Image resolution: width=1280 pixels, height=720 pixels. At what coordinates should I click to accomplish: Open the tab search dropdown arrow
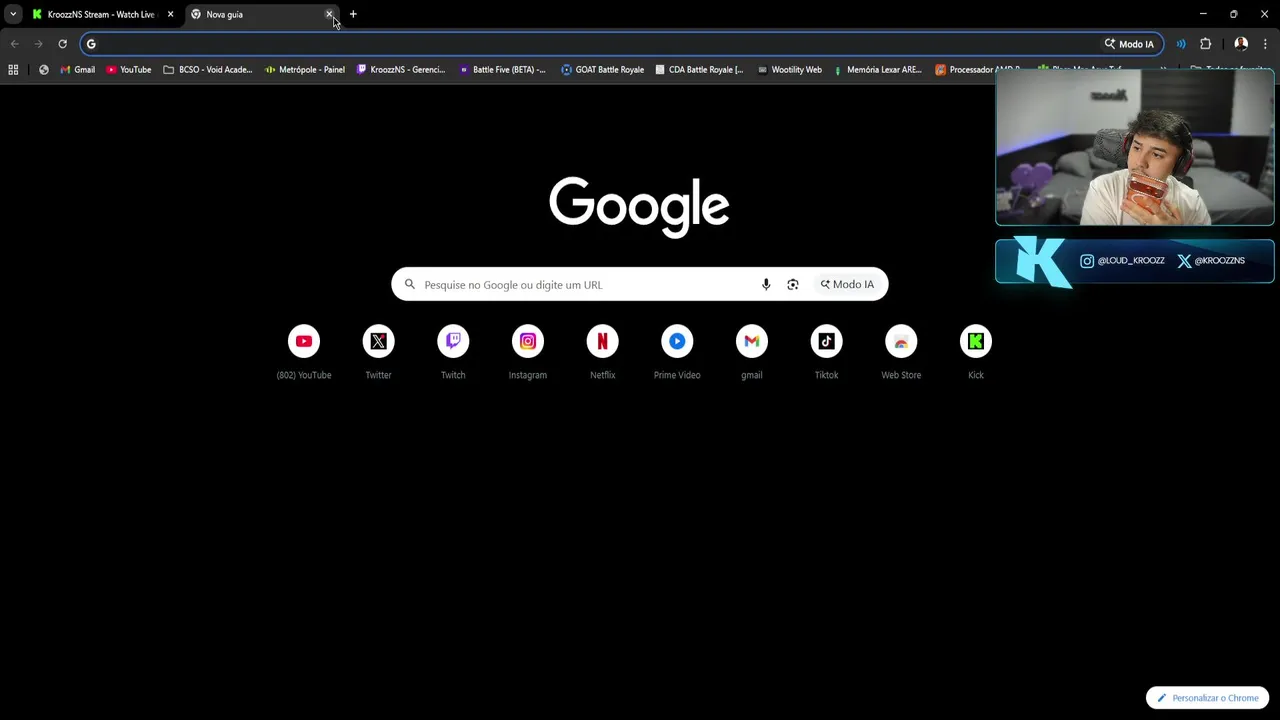point(13,14)
